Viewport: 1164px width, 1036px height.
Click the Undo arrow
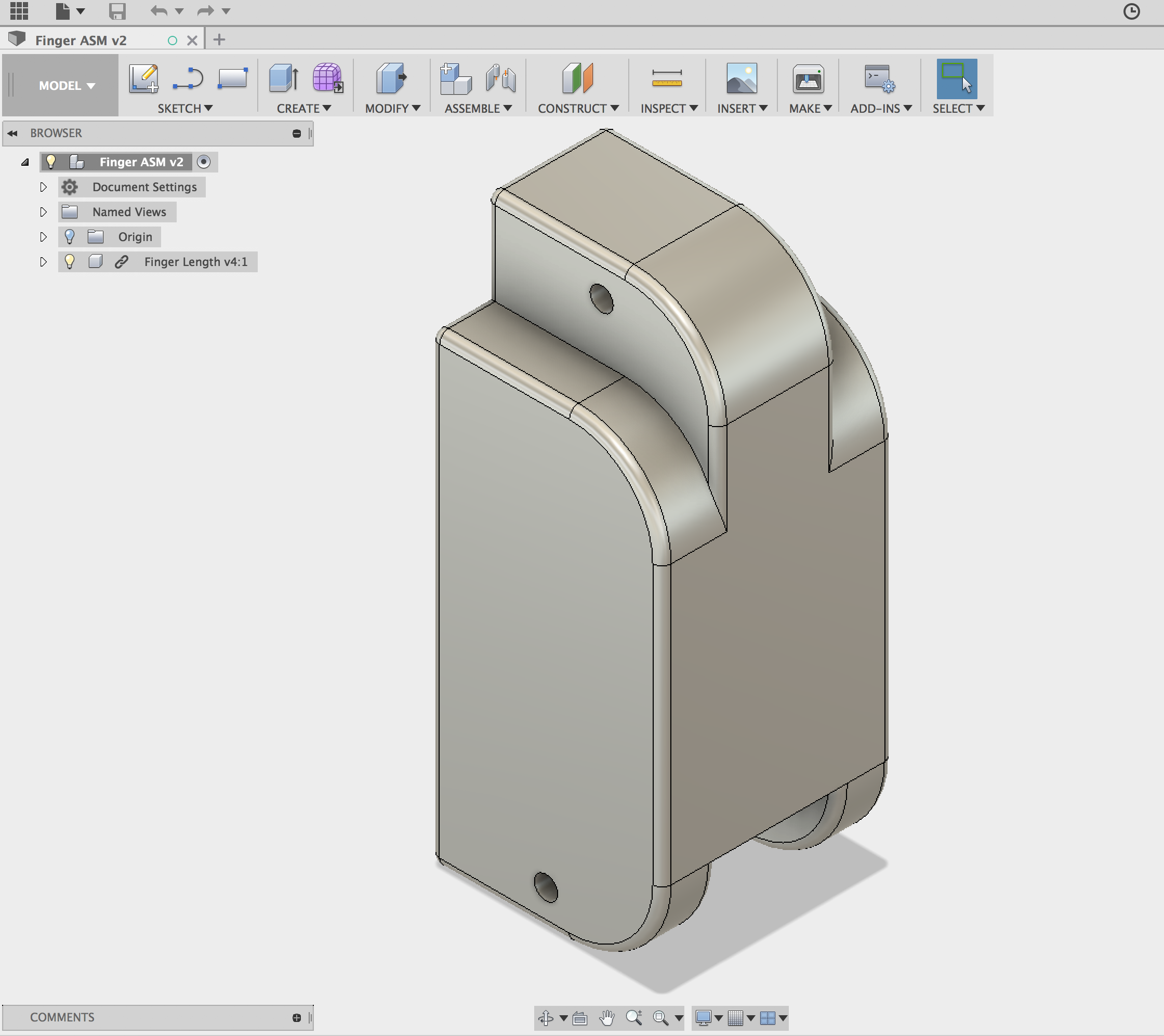click(x=159, y=11)
